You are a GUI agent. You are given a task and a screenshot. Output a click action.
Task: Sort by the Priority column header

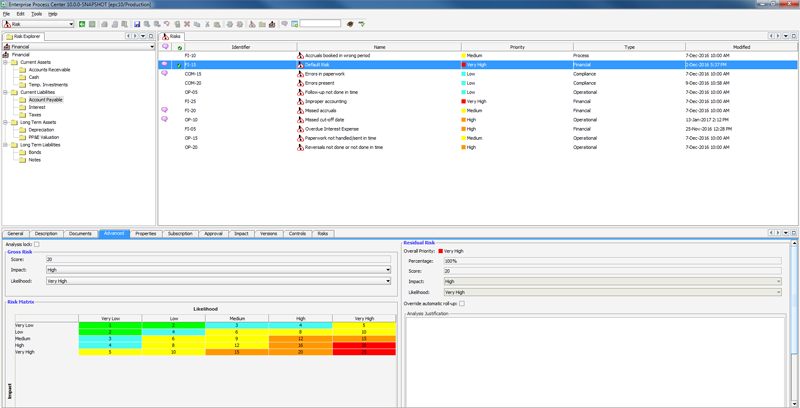coord(516,47)
